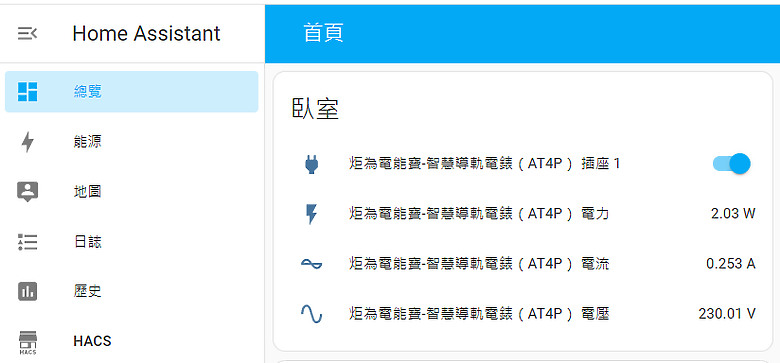780x363 pixels.
Task: Click the 230.01 V voltage value
Action: 727,314
